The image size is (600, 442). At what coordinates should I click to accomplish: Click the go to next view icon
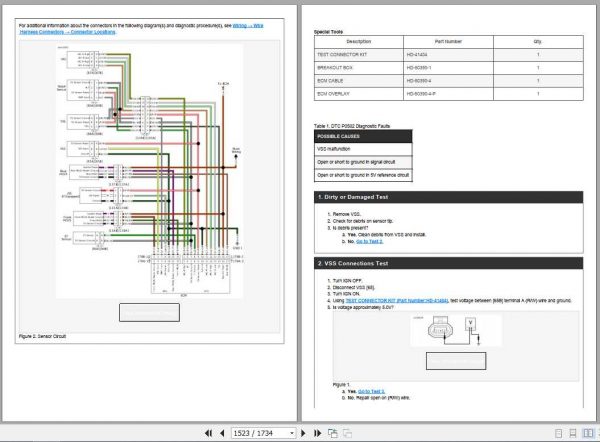(x=348, y=433)
